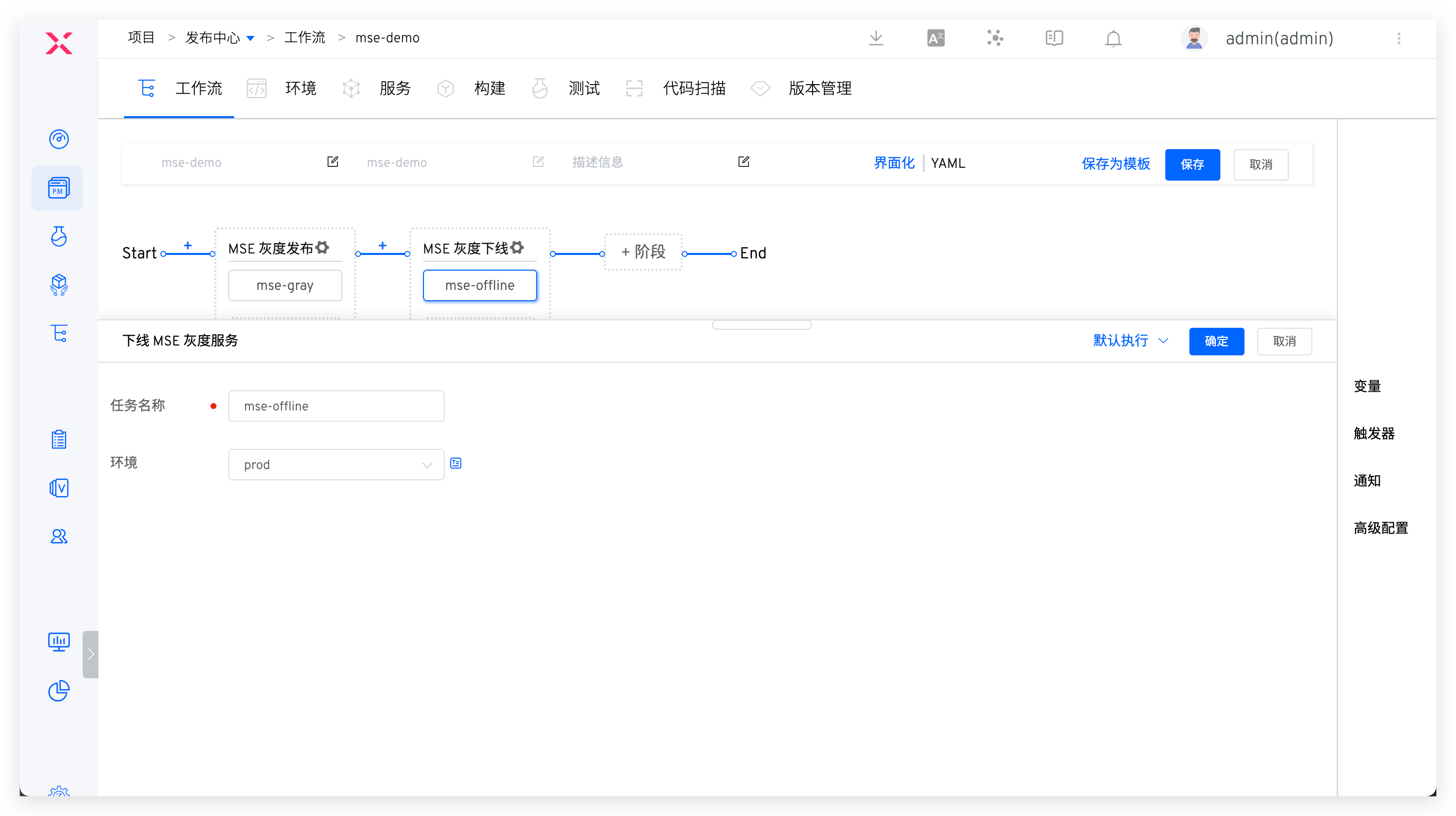This screenshot has width=1456, height=816.
Task: Click the 任务名称 input field
Action: tap(336, 406)
